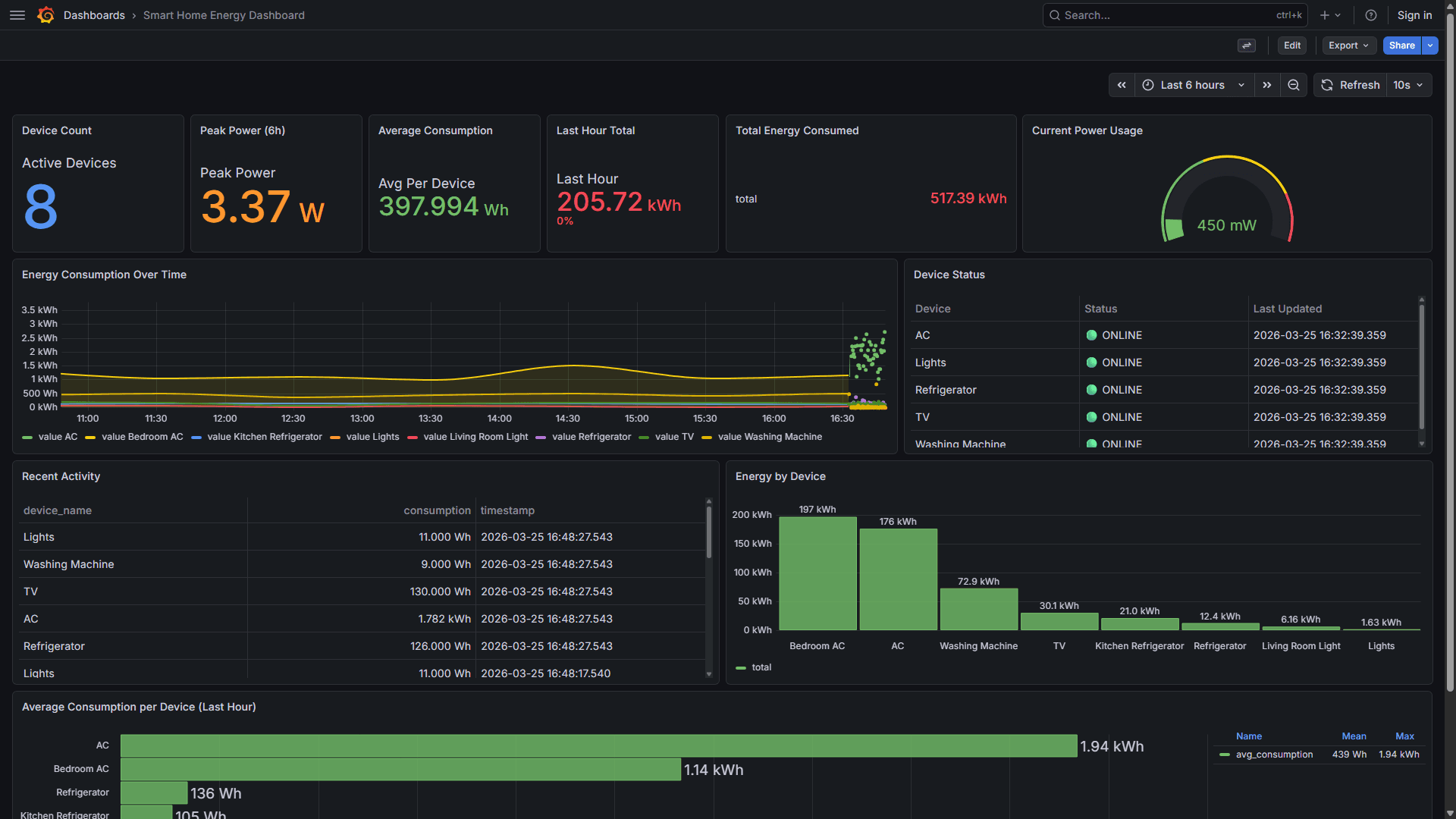Shift time range forward
The height and width of the screenshot is (819, 1456).
click(1266, 85)
